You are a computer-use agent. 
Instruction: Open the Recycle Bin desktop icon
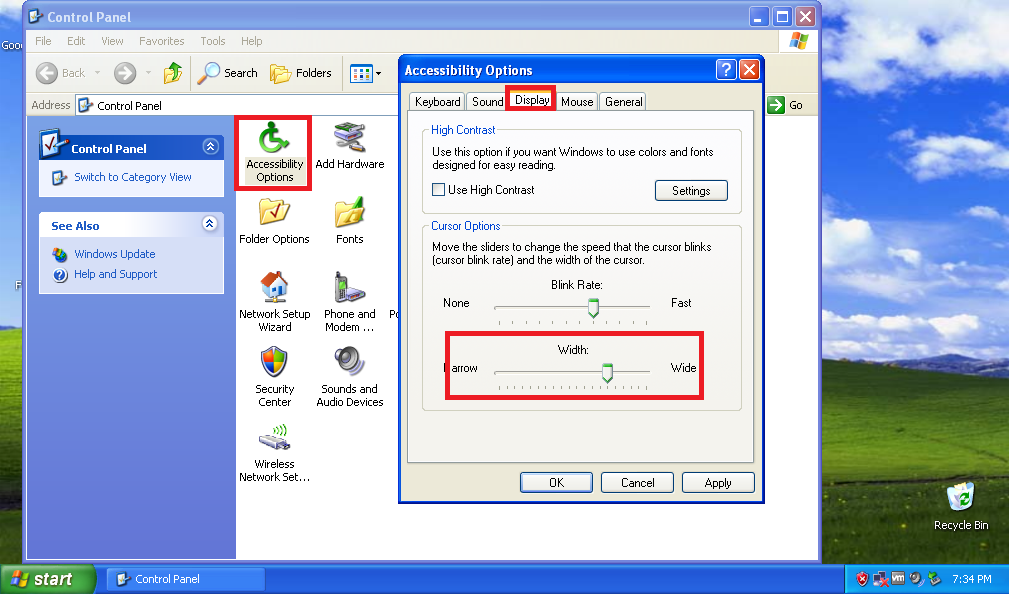coord(961,506)
